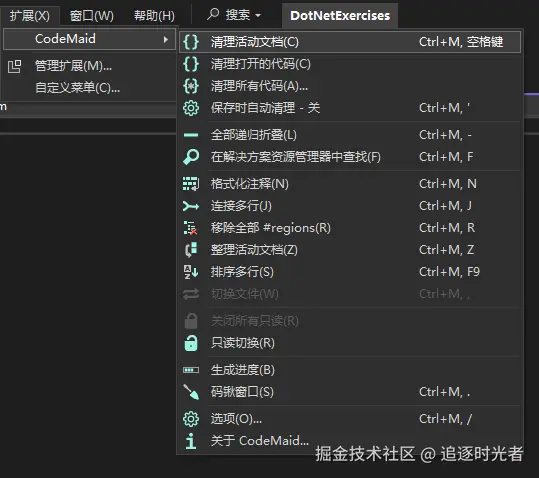Select the DotNetExercises title tab
Image resolution: width=539 pixels, height=478 pixels.
(340, 16)
